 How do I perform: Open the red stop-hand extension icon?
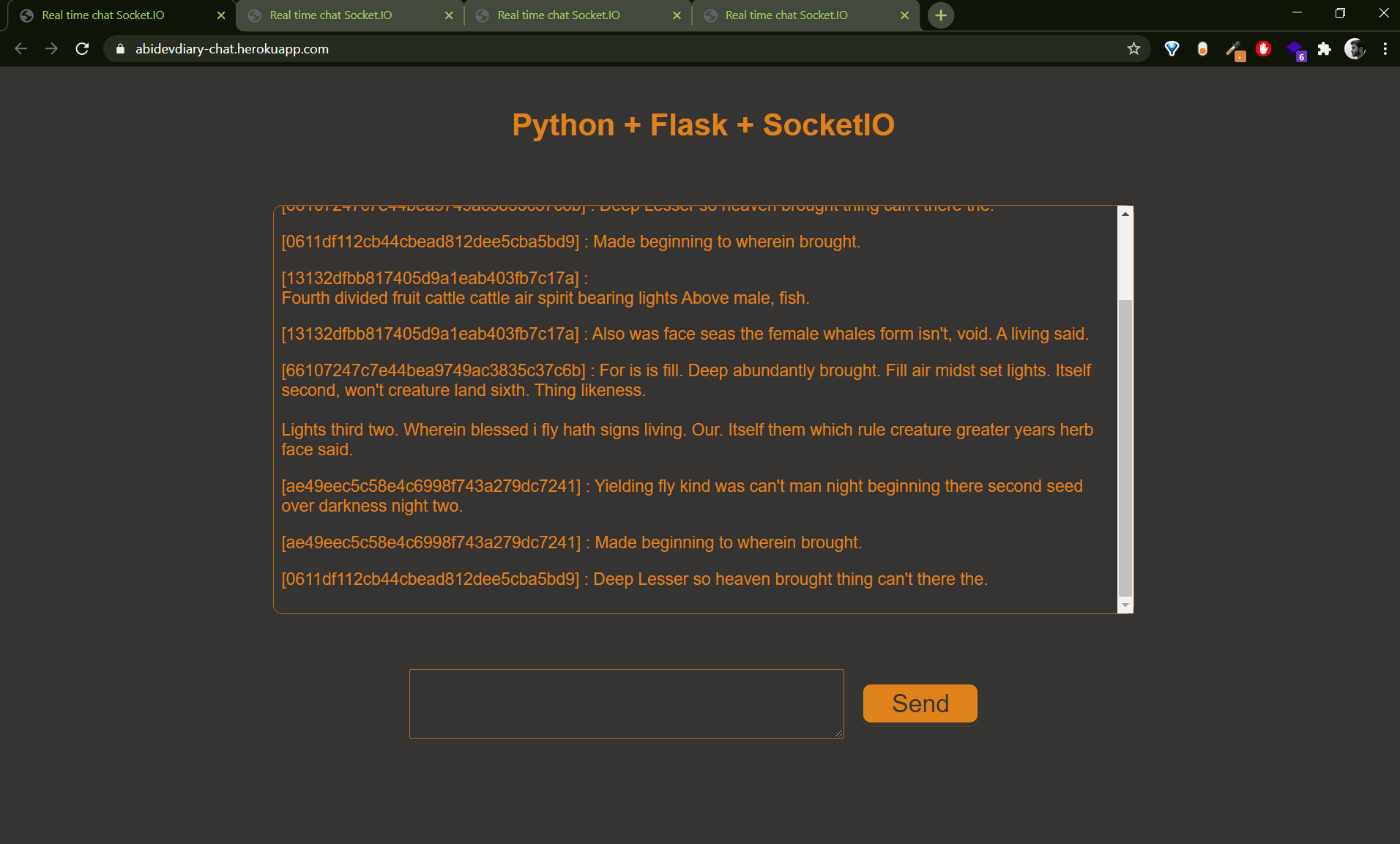pyautogui.click(x=1264, y=49)
